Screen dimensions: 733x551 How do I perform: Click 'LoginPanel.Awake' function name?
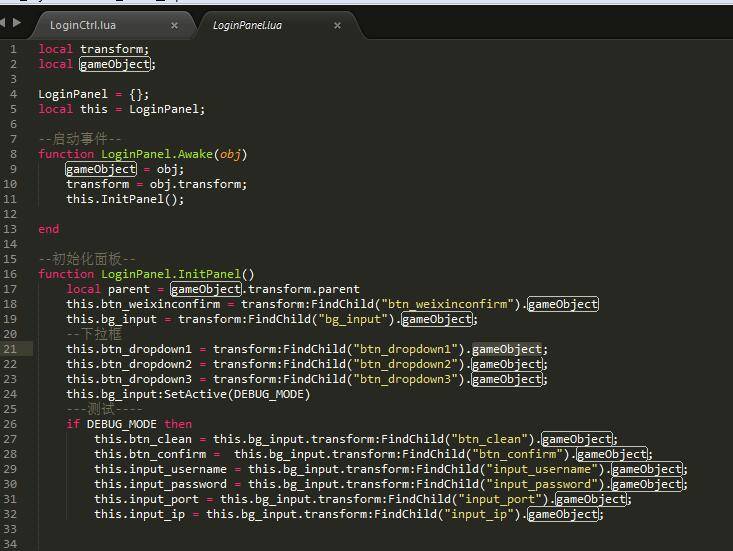click(157, 154)
